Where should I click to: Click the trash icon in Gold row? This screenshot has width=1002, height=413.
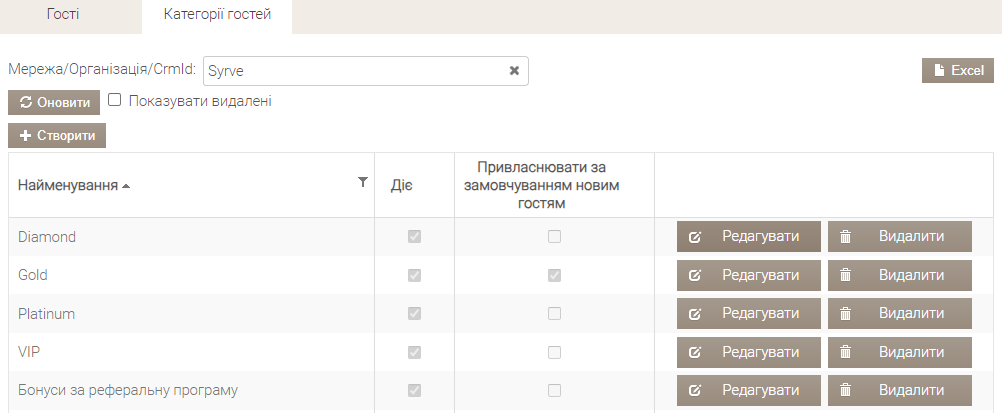tap(845, 276)
